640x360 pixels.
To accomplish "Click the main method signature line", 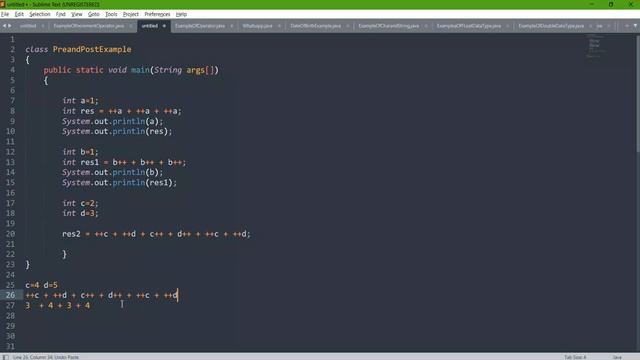I will 131,70.
